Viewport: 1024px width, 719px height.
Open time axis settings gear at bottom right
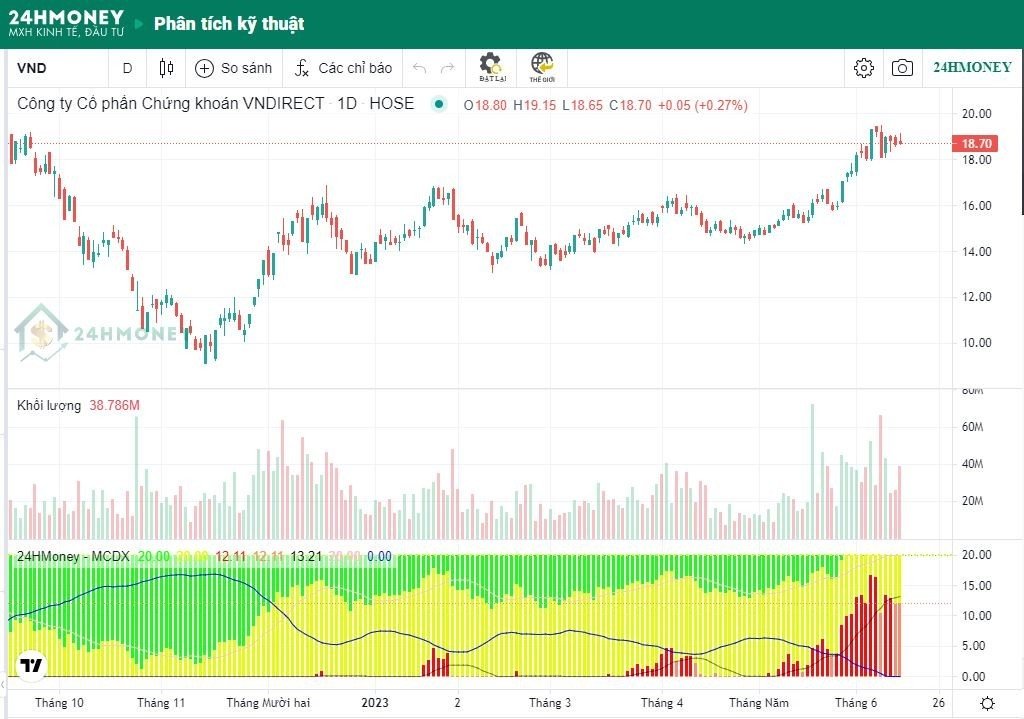tap(987, 703)
